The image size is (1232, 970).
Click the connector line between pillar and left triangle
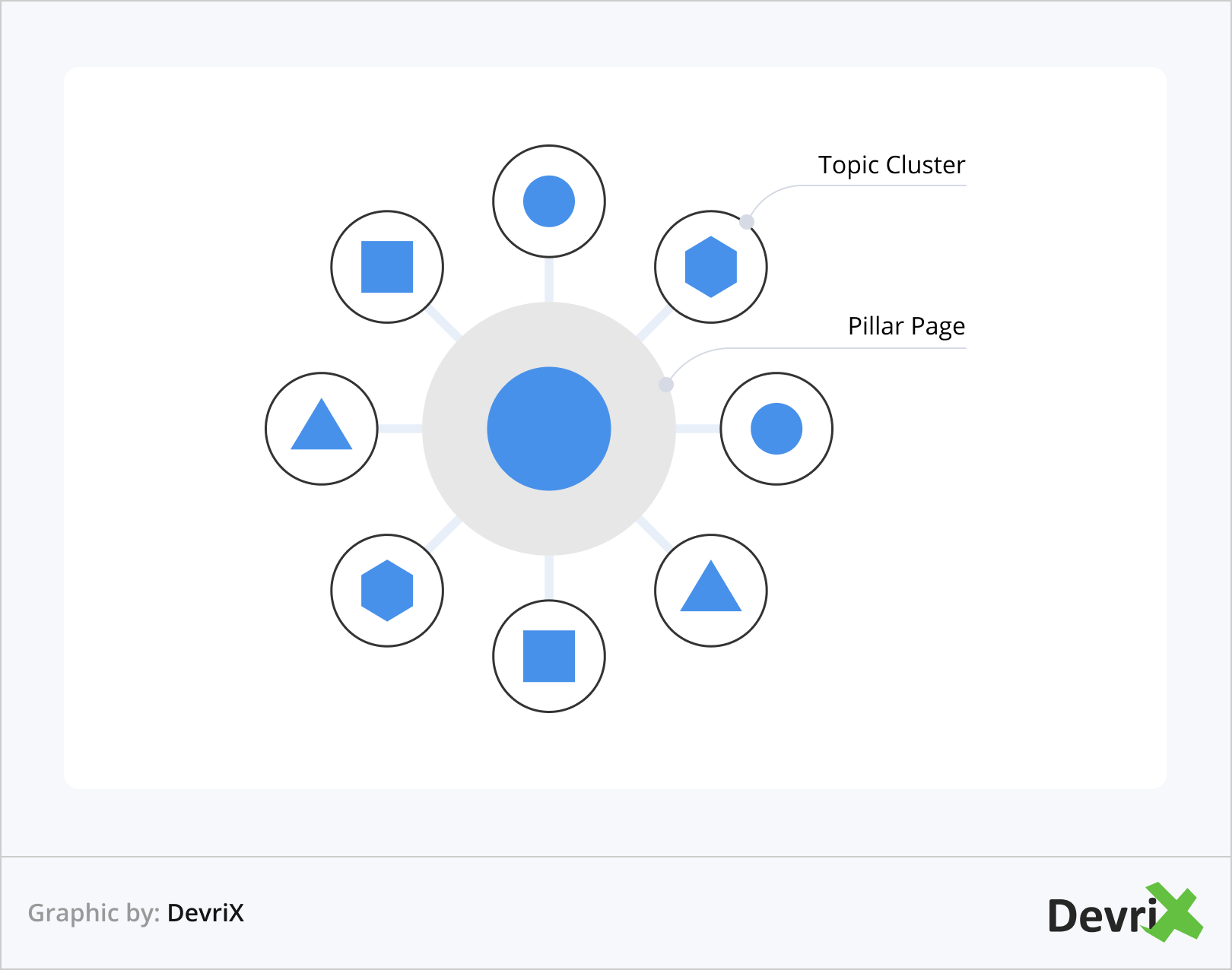coord(400,429)
